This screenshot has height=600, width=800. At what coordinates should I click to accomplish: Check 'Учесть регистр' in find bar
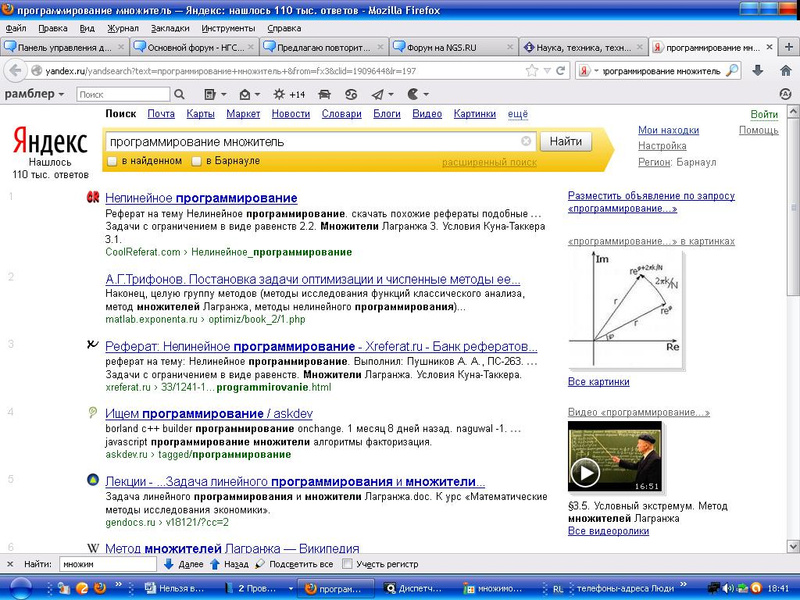click(347, 564)
